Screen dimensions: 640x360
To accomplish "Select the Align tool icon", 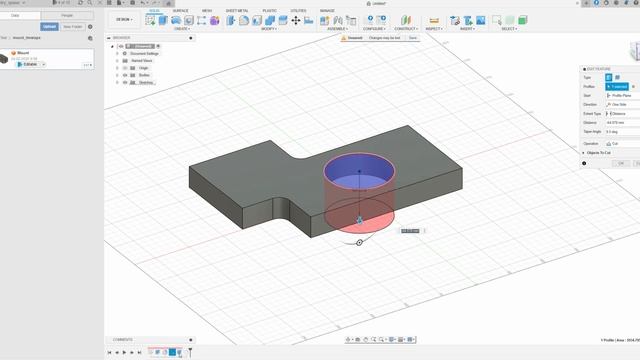I will pyautogui.click(x=309, y=20).
